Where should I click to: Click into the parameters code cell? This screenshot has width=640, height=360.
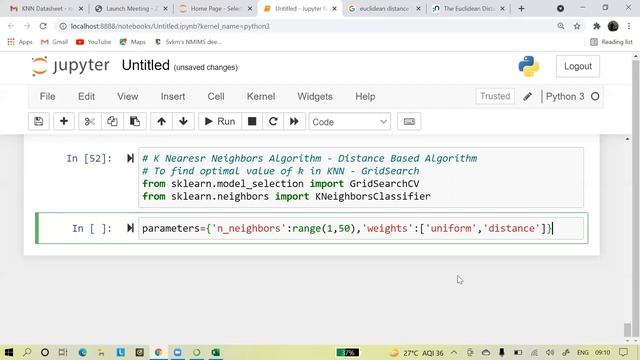361,229
